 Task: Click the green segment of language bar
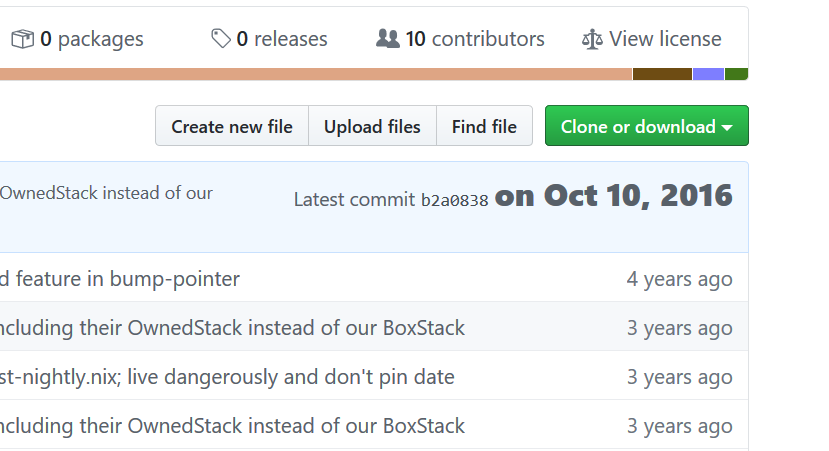point(736,74)
